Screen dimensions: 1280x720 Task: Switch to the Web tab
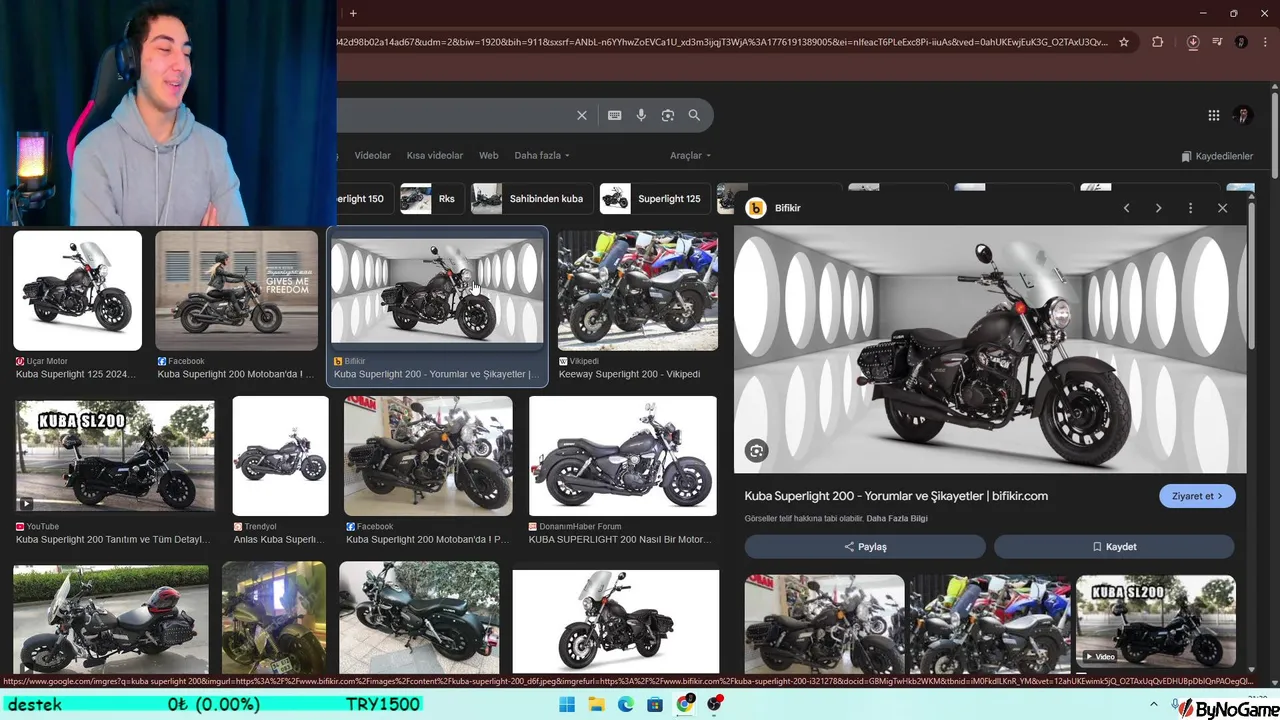coord(489,156)
